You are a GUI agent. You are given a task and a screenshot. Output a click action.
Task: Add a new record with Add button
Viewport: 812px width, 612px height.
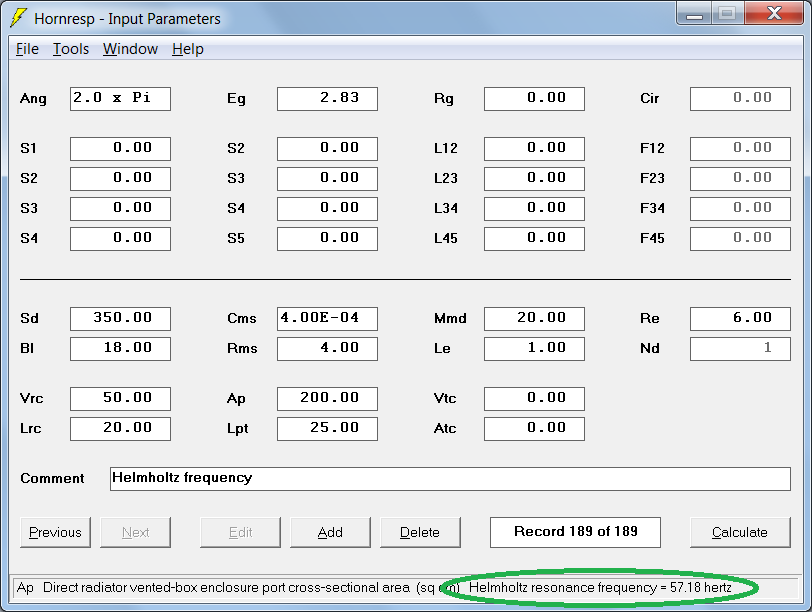coord(330,532)
